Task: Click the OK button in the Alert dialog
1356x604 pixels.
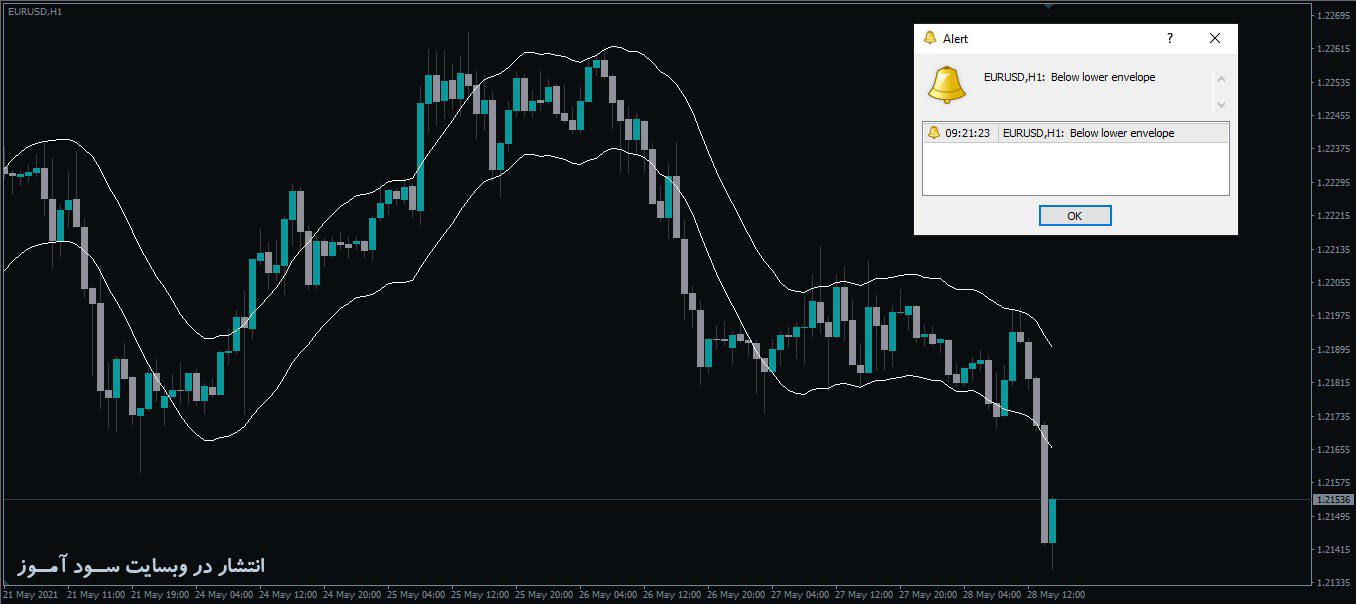Action: point(1075,216)
